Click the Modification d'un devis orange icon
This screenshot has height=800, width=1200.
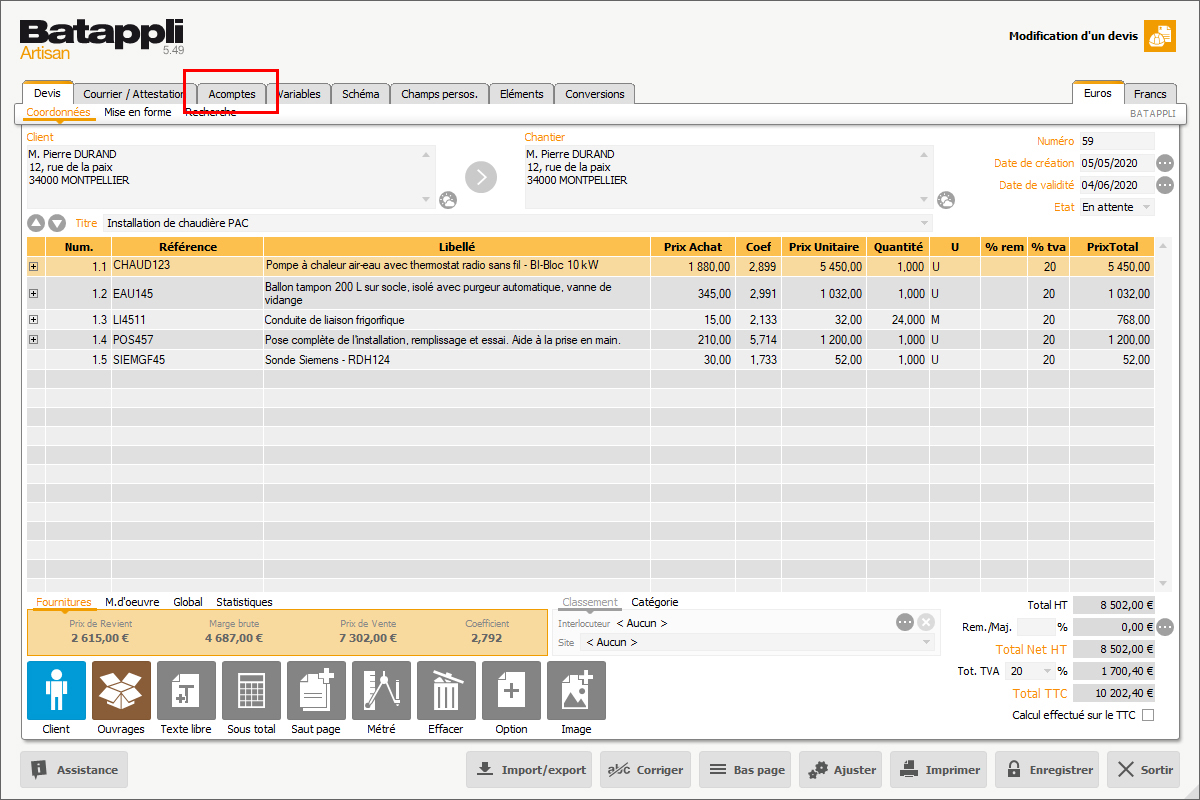point(1160,36)
